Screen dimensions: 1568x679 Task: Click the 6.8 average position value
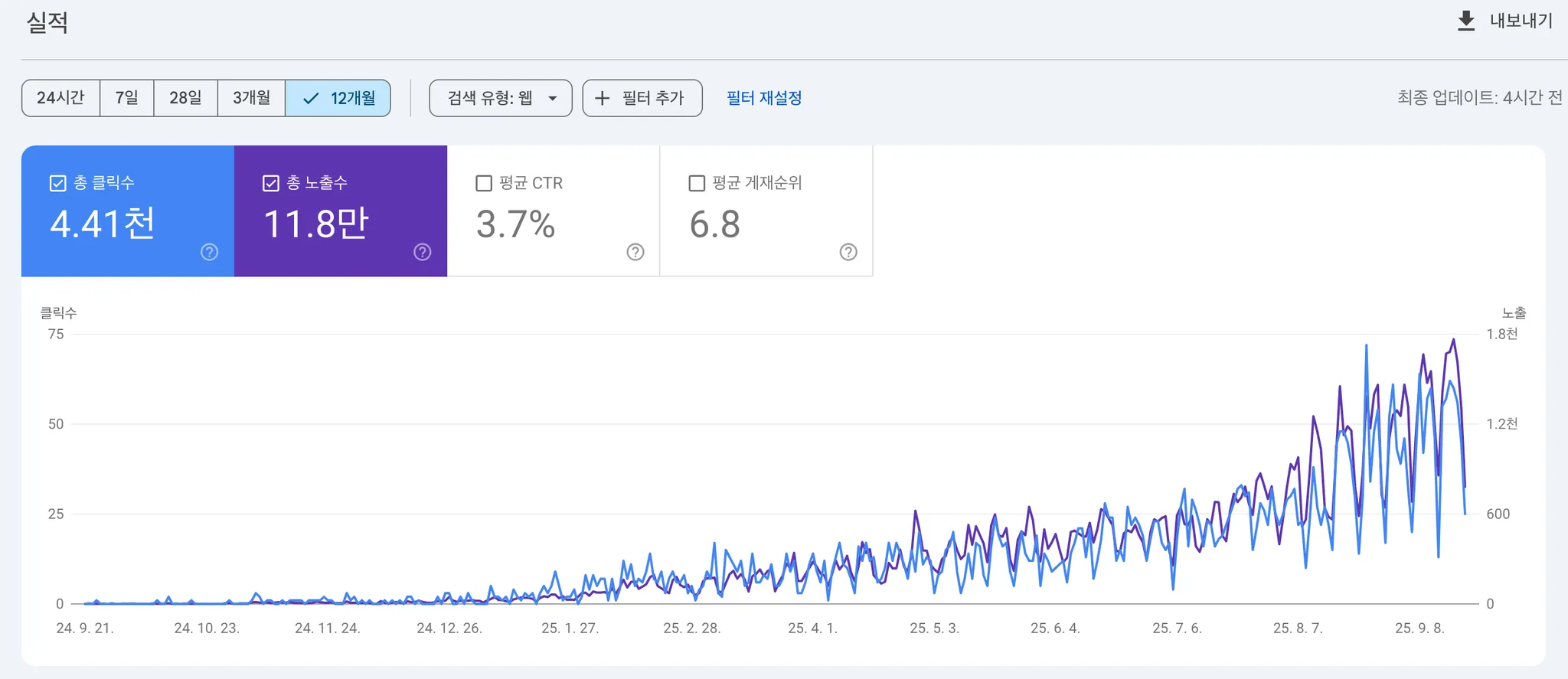pyautogui.click(x=714, y=224)
